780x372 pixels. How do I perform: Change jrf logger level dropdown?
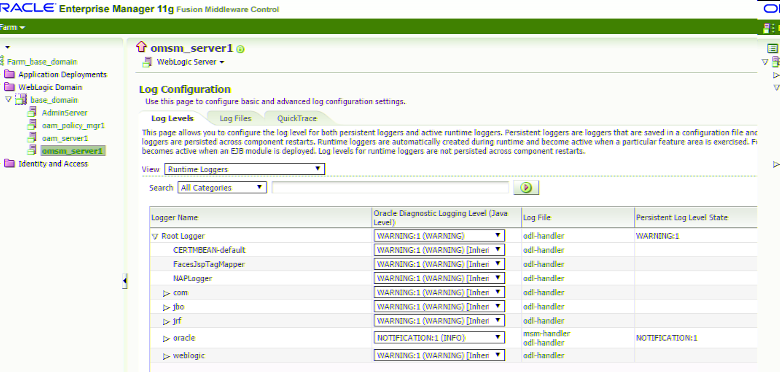tap(439, 321)
